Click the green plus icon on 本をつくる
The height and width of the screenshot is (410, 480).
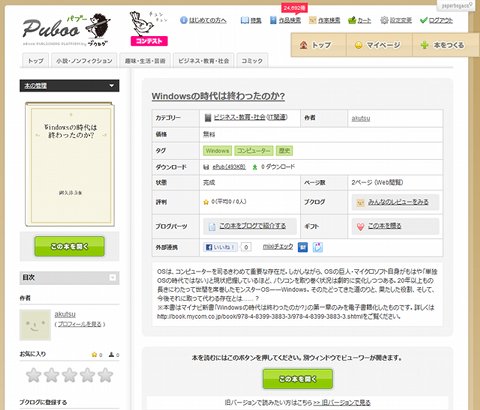424,45
